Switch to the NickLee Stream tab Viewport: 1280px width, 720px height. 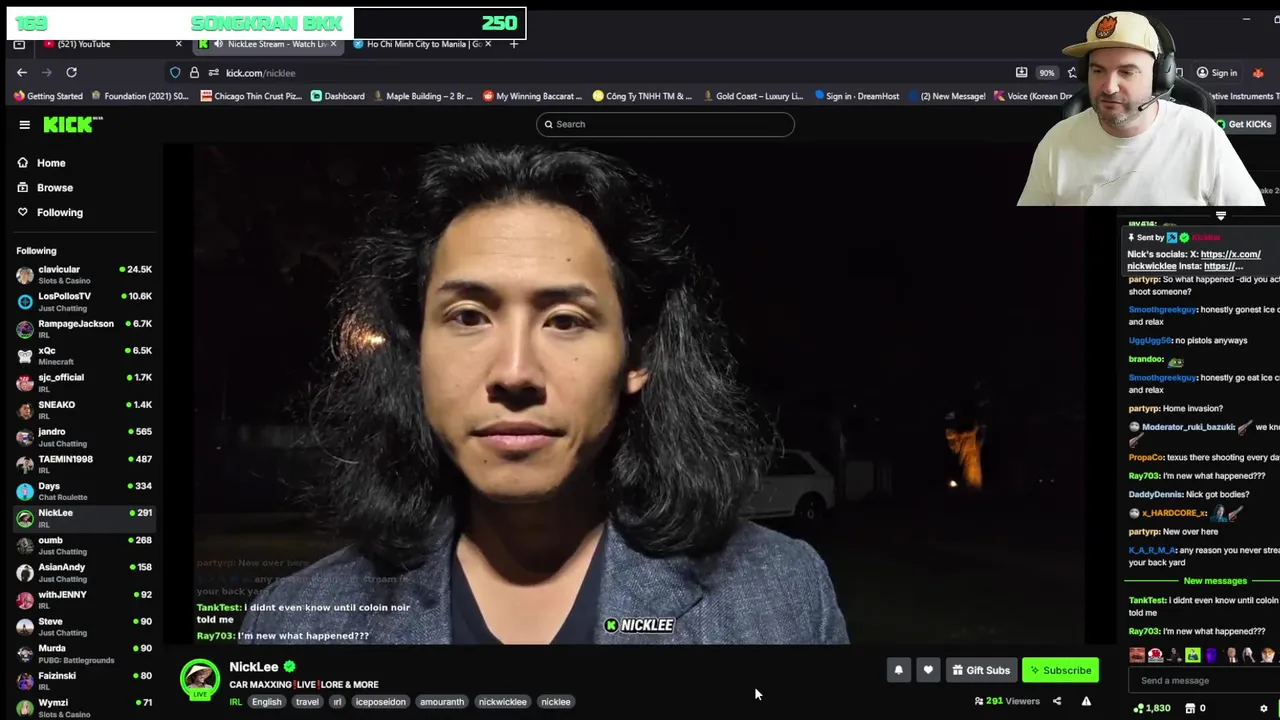(270, 44)
